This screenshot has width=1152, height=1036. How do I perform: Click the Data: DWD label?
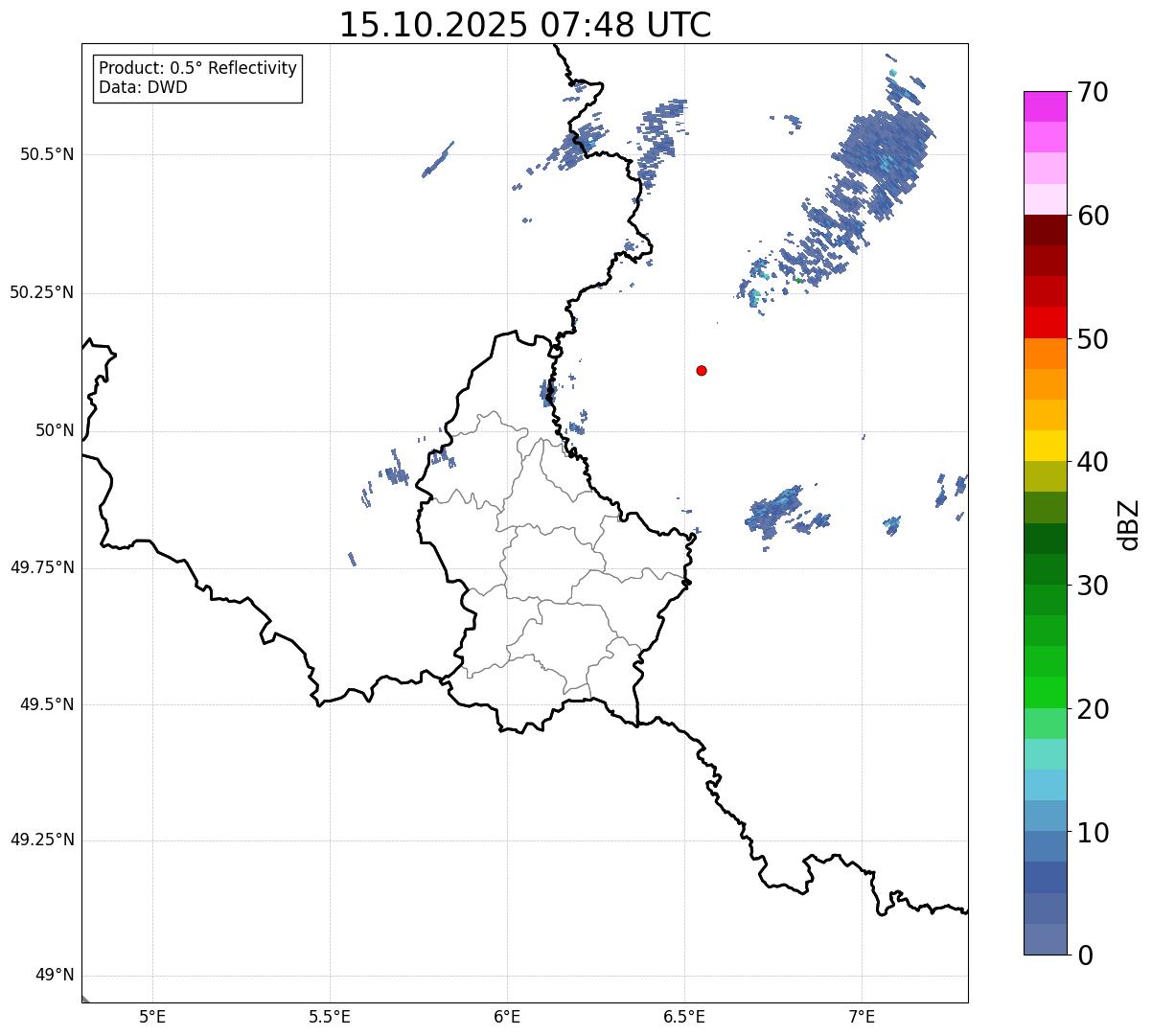[x=144, y=87]
